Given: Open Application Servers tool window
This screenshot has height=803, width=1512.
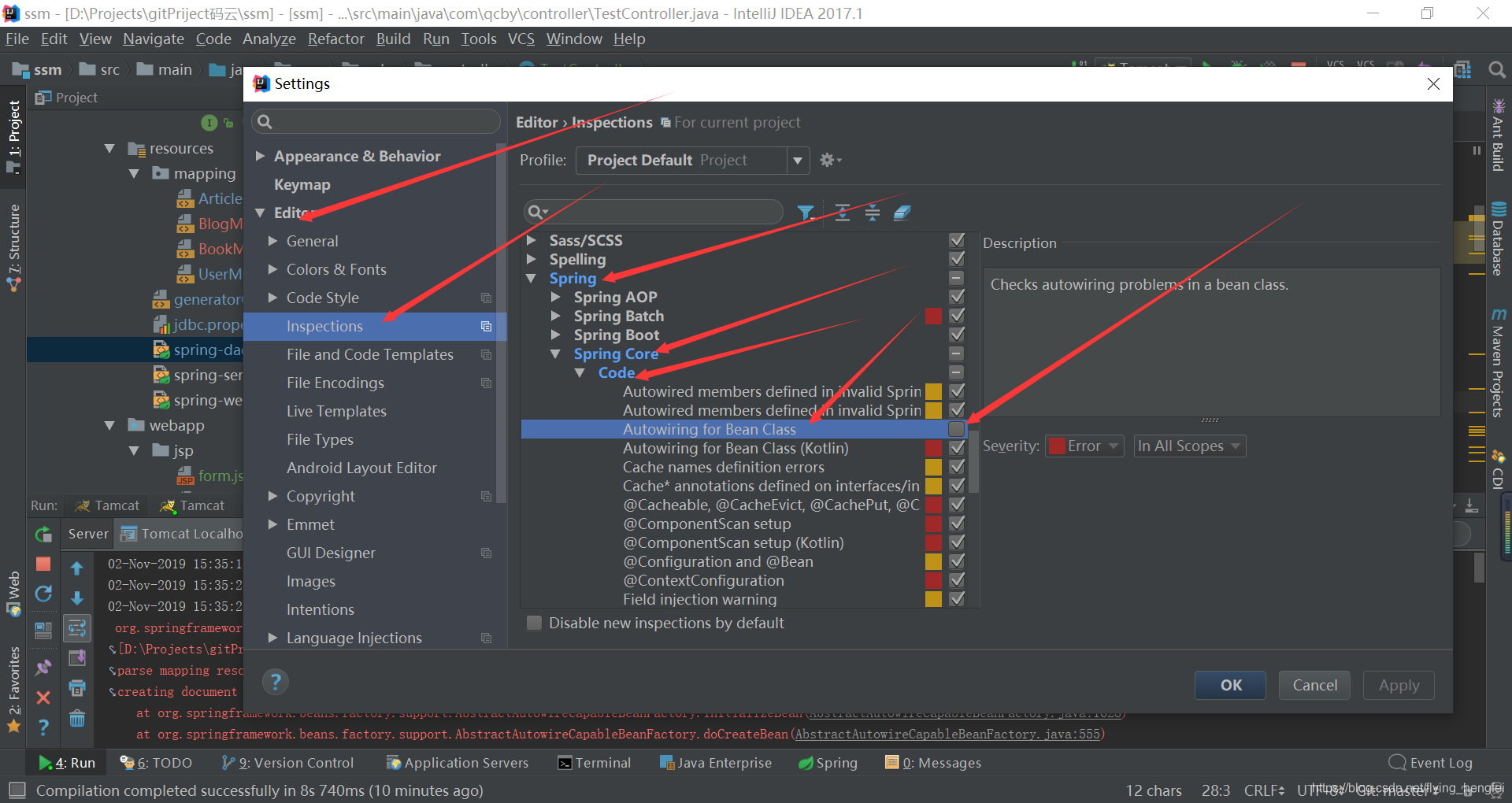Looking at the screenshot, I should point(458,763).
